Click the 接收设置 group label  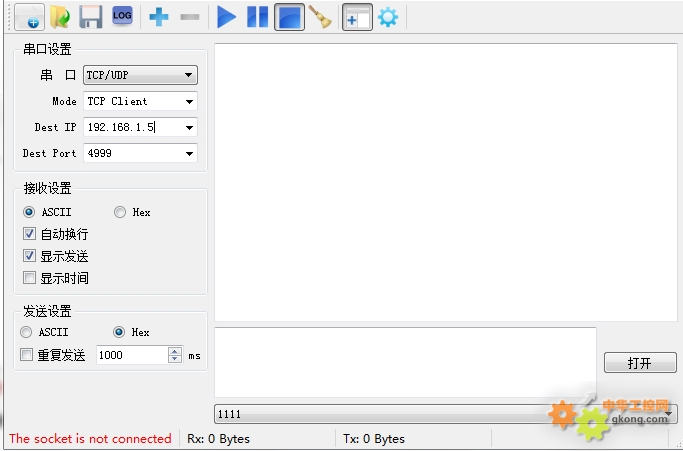[x=47, y=188]
